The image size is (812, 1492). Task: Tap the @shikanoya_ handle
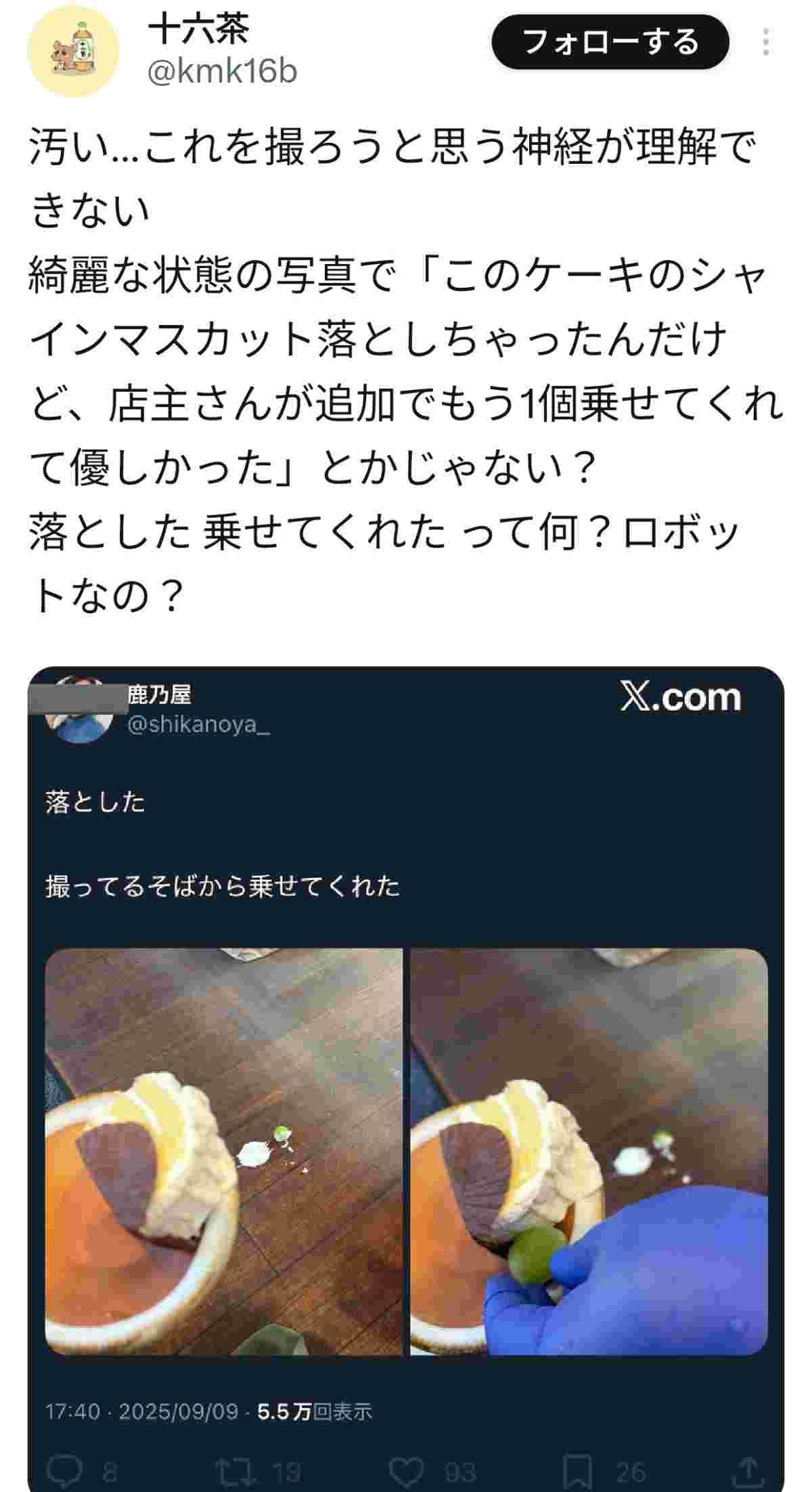coord(199,725)
